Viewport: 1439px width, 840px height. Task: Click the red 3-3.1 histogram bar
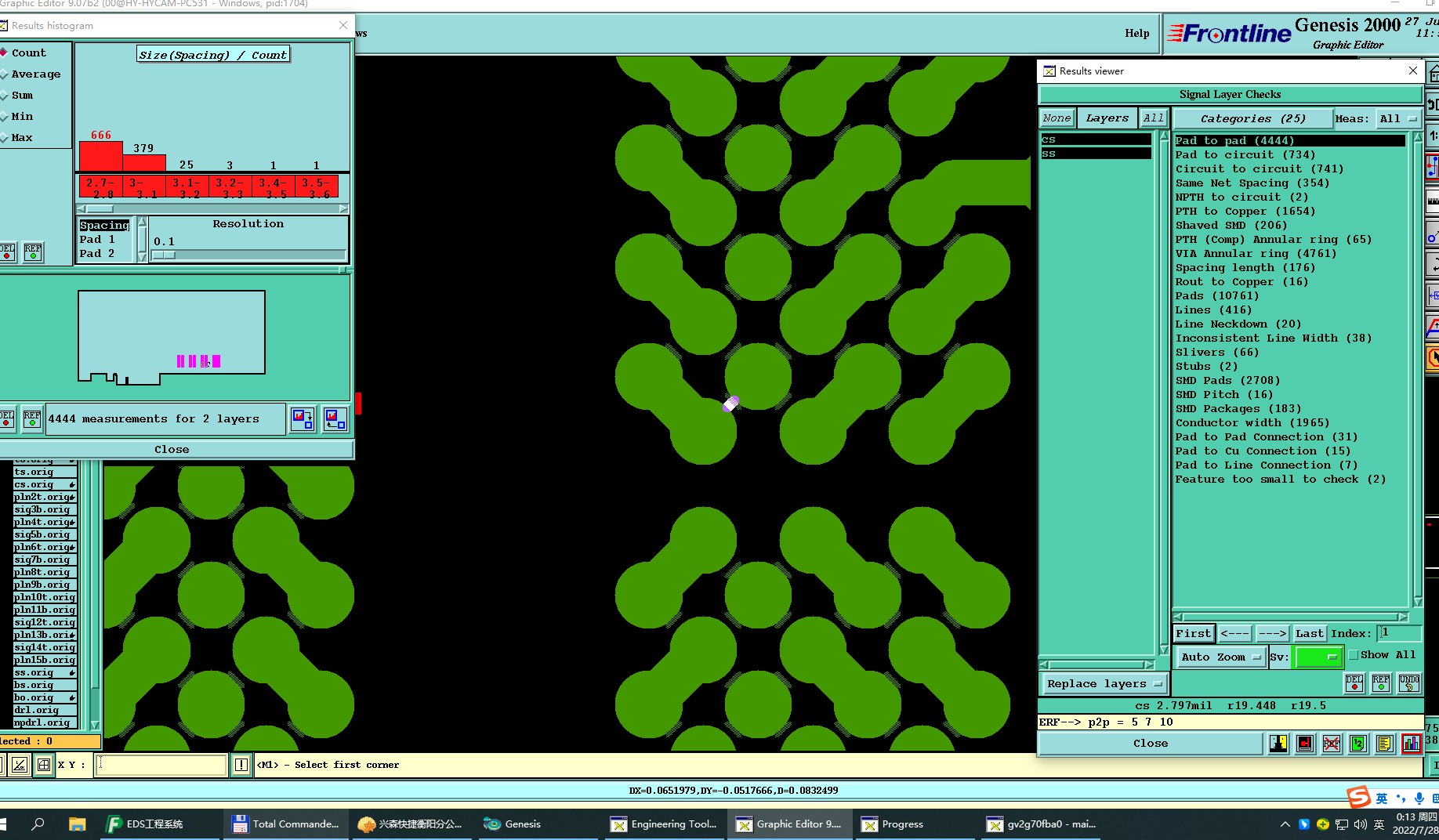(x=144, y=163)
